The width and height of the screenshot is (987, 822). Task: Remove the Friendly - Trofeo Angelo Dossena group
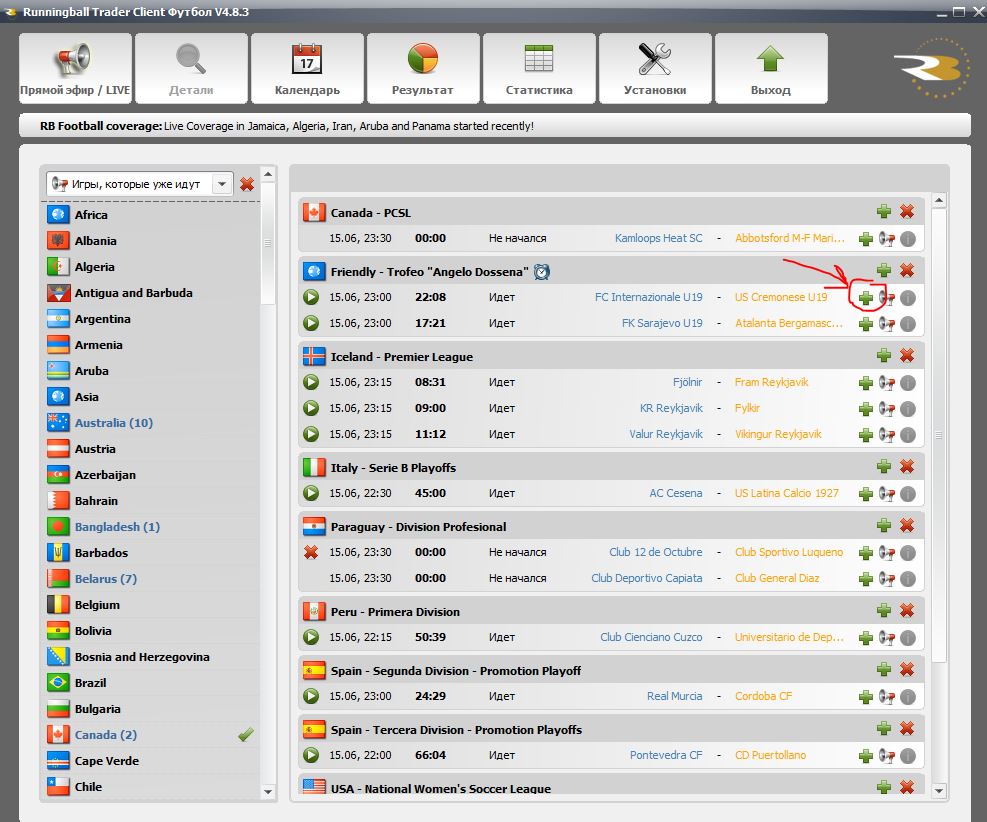(x=907, y=271)
